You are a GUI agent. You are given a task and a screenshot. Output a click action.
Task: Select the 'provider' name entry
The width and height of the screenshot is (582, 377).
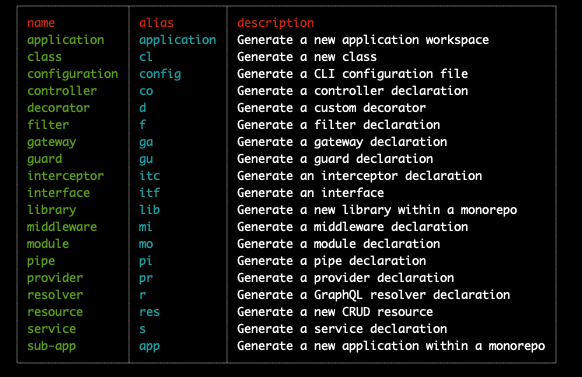55,278
